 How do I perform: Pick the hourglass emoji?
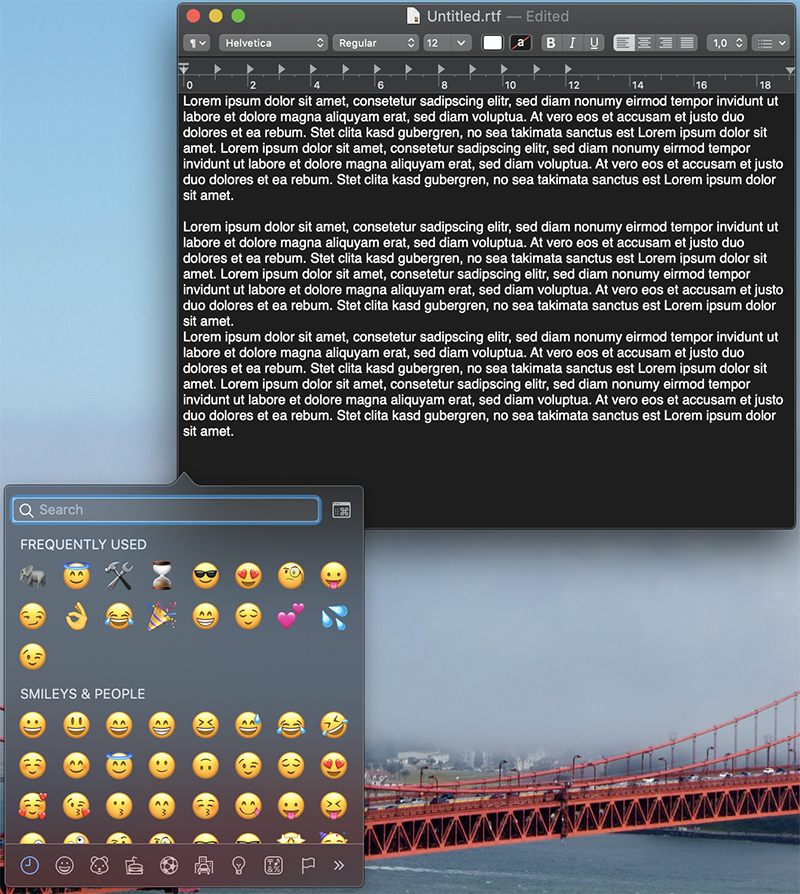(162, 576)
